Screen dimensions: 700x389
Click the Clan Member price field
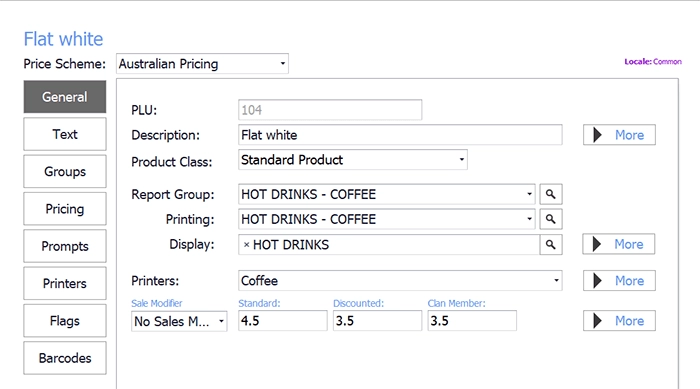(472, 321)
